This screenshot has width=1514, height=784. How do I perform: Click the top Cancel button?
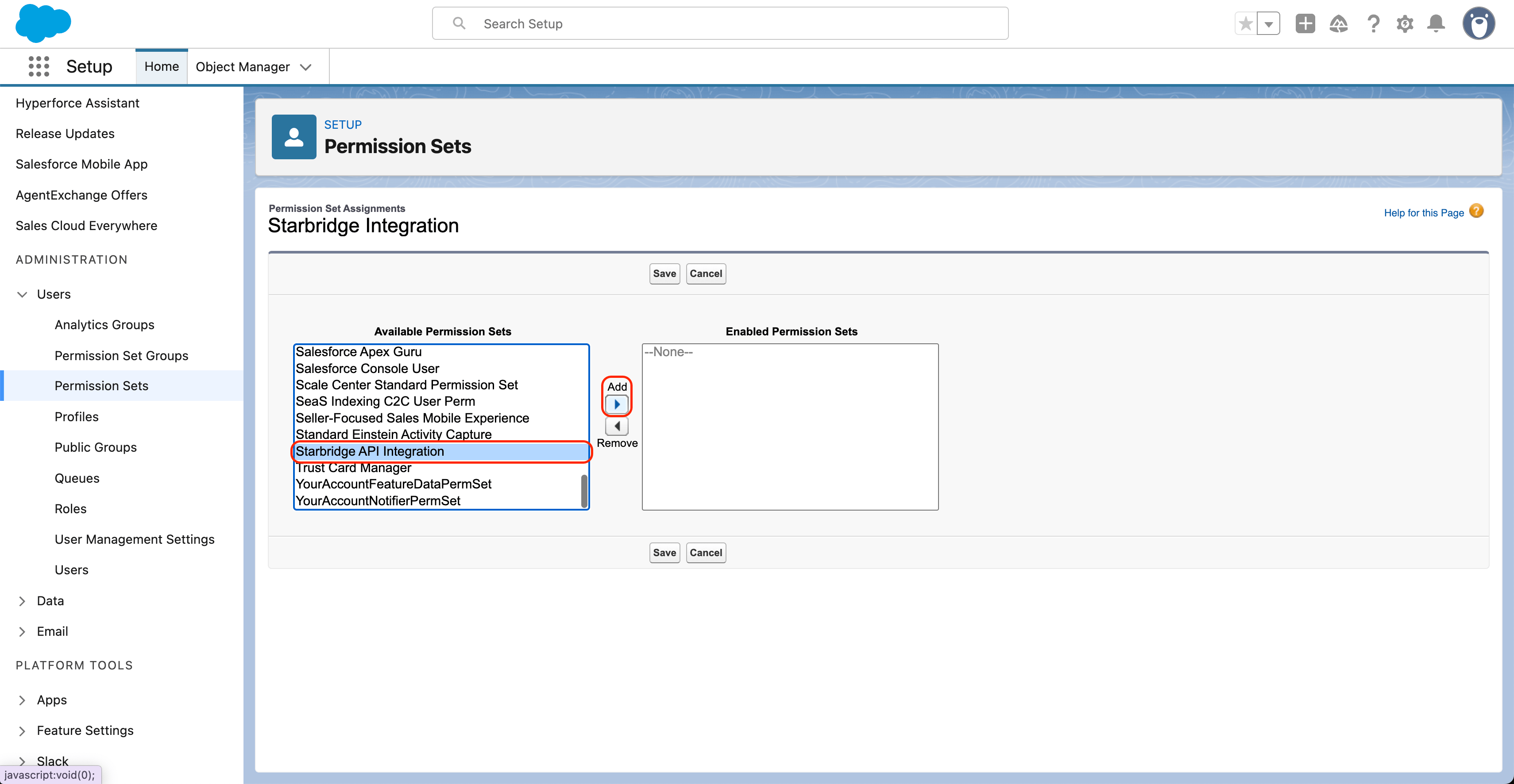pyautogui.click(x=706, y=274)
